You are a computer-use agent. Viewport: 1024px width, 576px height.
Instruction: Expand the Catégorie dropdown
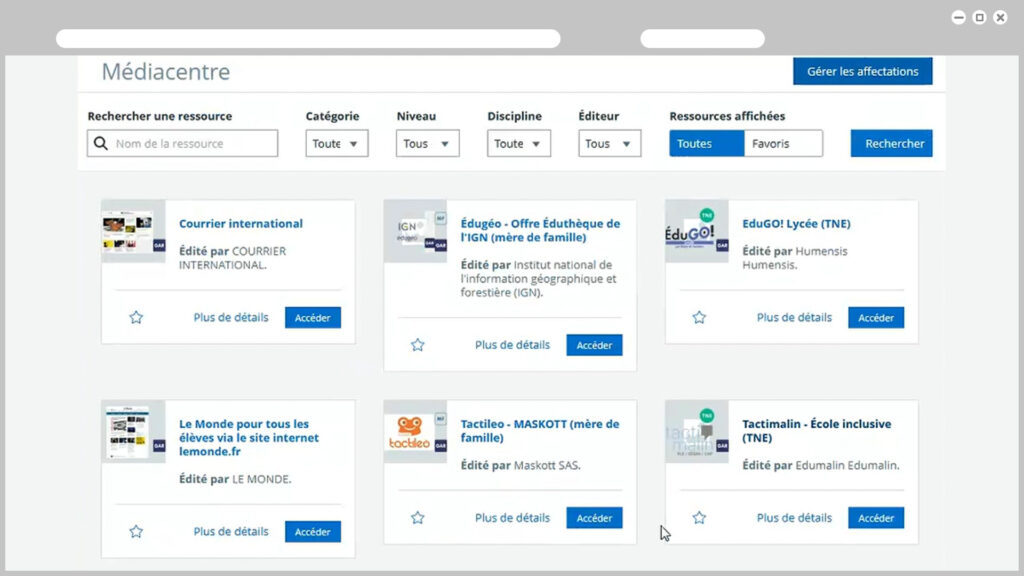pyautogui.click(x=336, y=144)
